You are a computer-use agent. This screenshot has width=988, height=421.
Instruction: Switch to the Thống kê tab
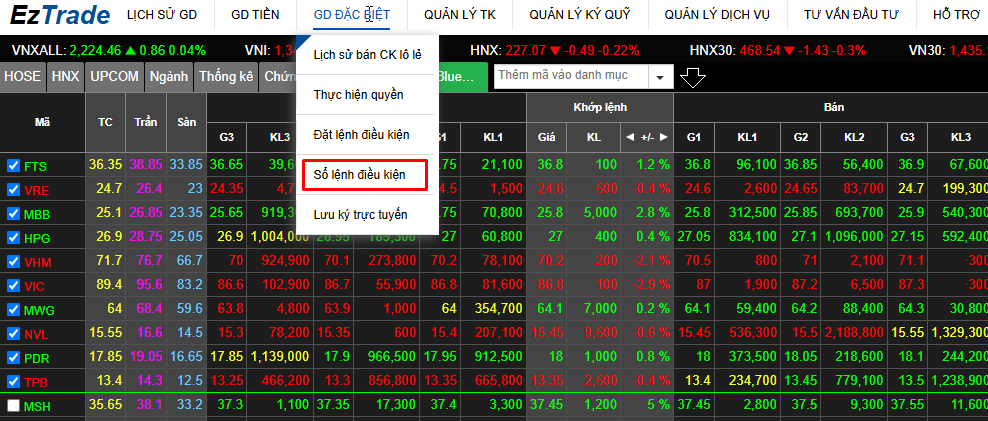click(x=226, y=77)
